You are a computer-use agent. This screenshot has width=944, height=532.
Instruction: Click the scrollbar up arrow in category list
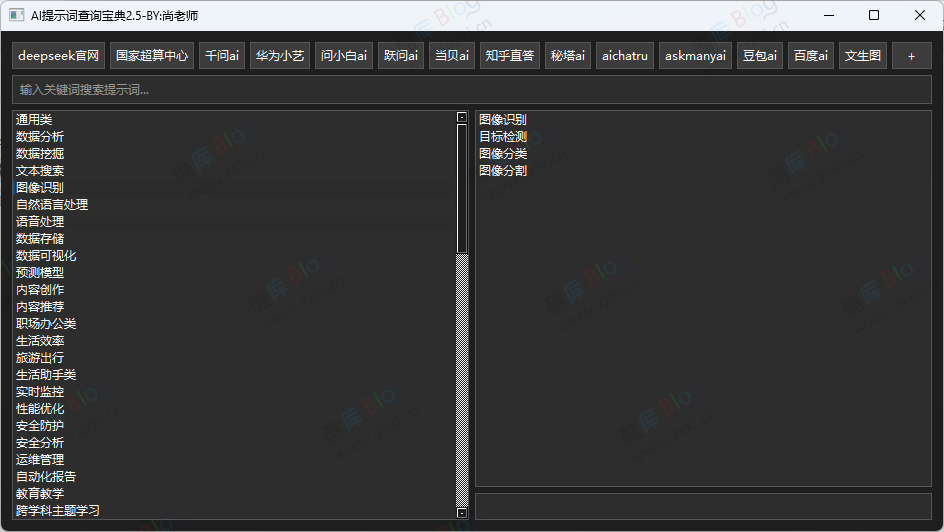pos(462,117)
